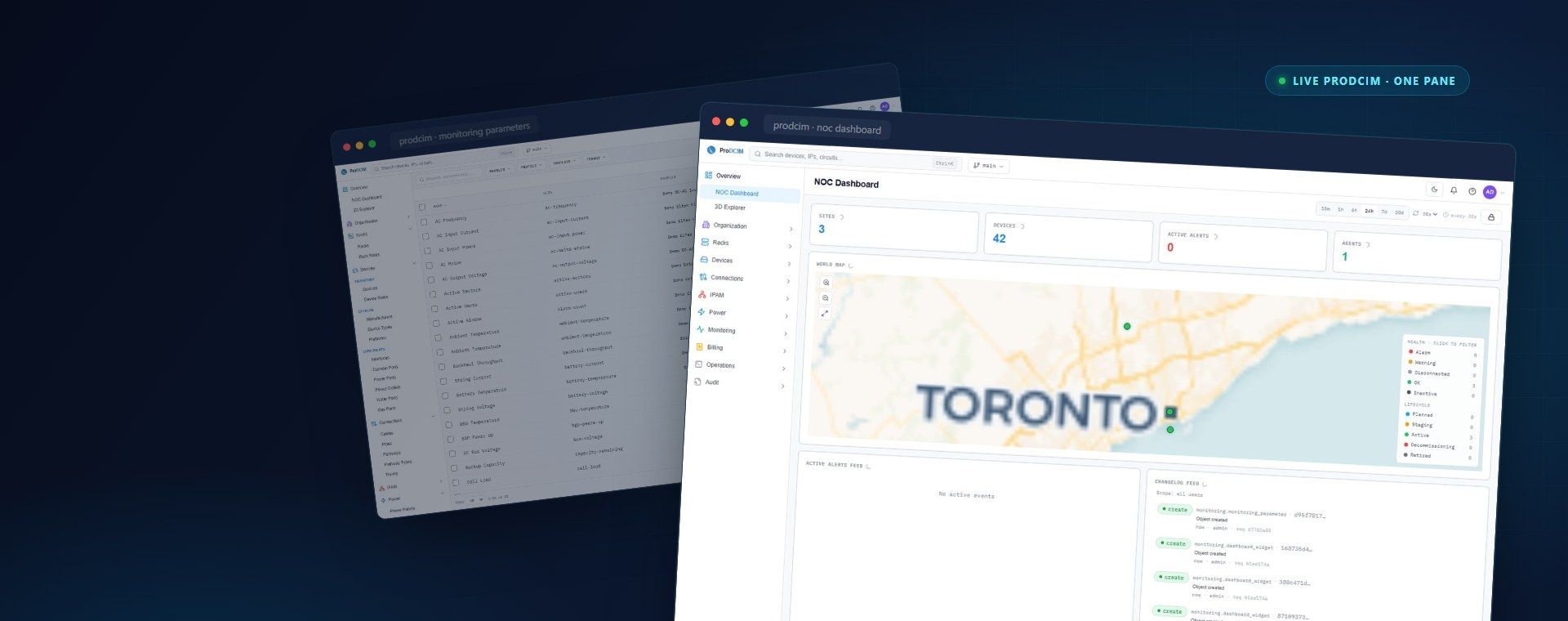
Task: Open notifications bell in NOC dashboard
Action: point(1454,190)
